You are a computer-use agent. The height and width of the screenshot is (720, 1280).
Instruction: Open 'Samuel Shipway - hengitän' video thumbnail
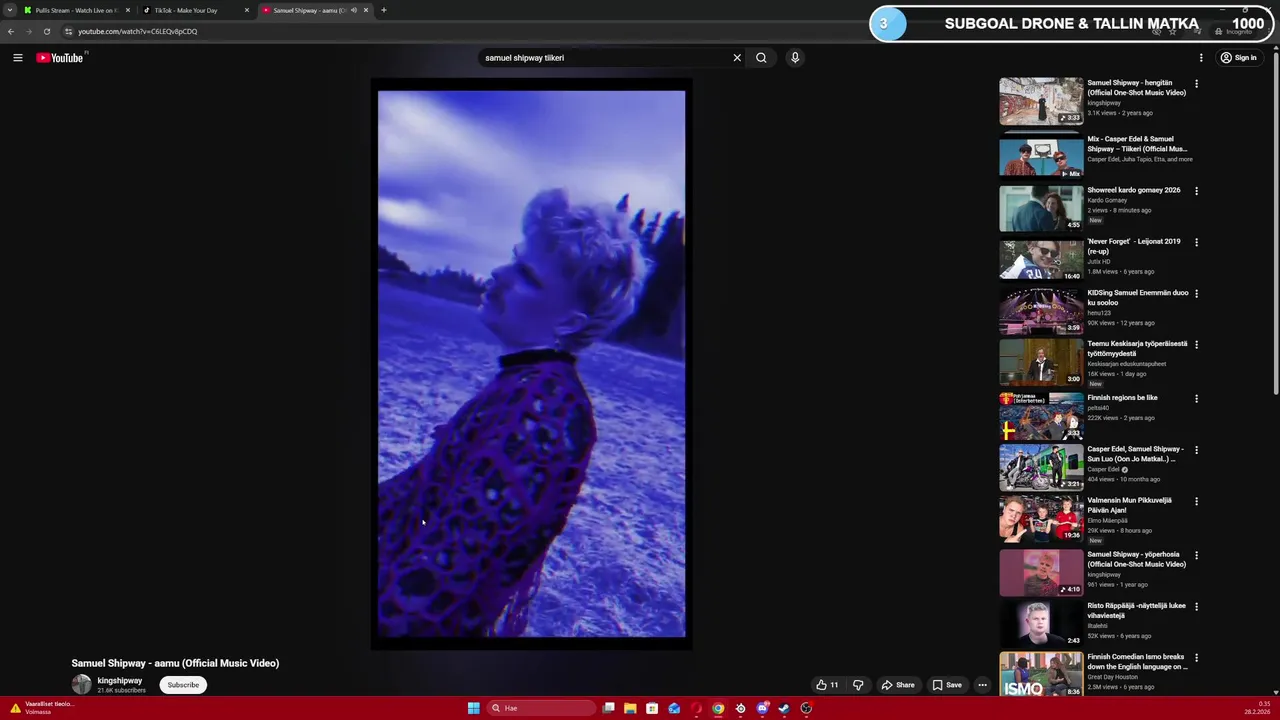pos(1041,101)
